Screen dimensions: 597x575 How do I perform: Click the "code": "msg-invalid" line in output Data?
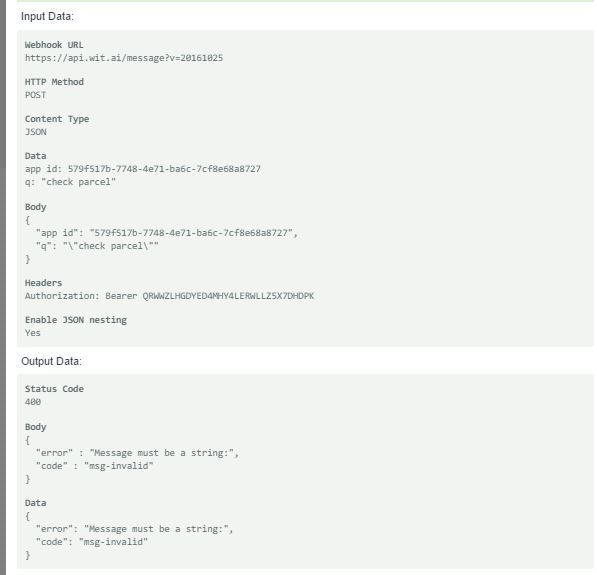pyautogui.click(x=91, y=541)
